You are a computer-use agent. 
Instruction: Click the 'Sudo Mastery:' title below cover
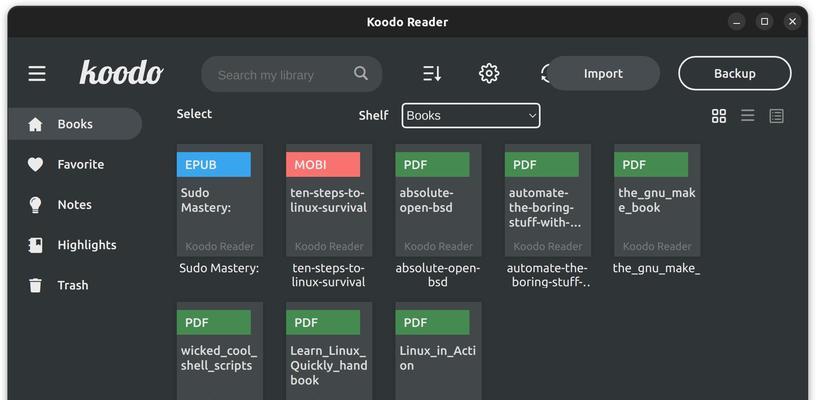tap(219, 268)
